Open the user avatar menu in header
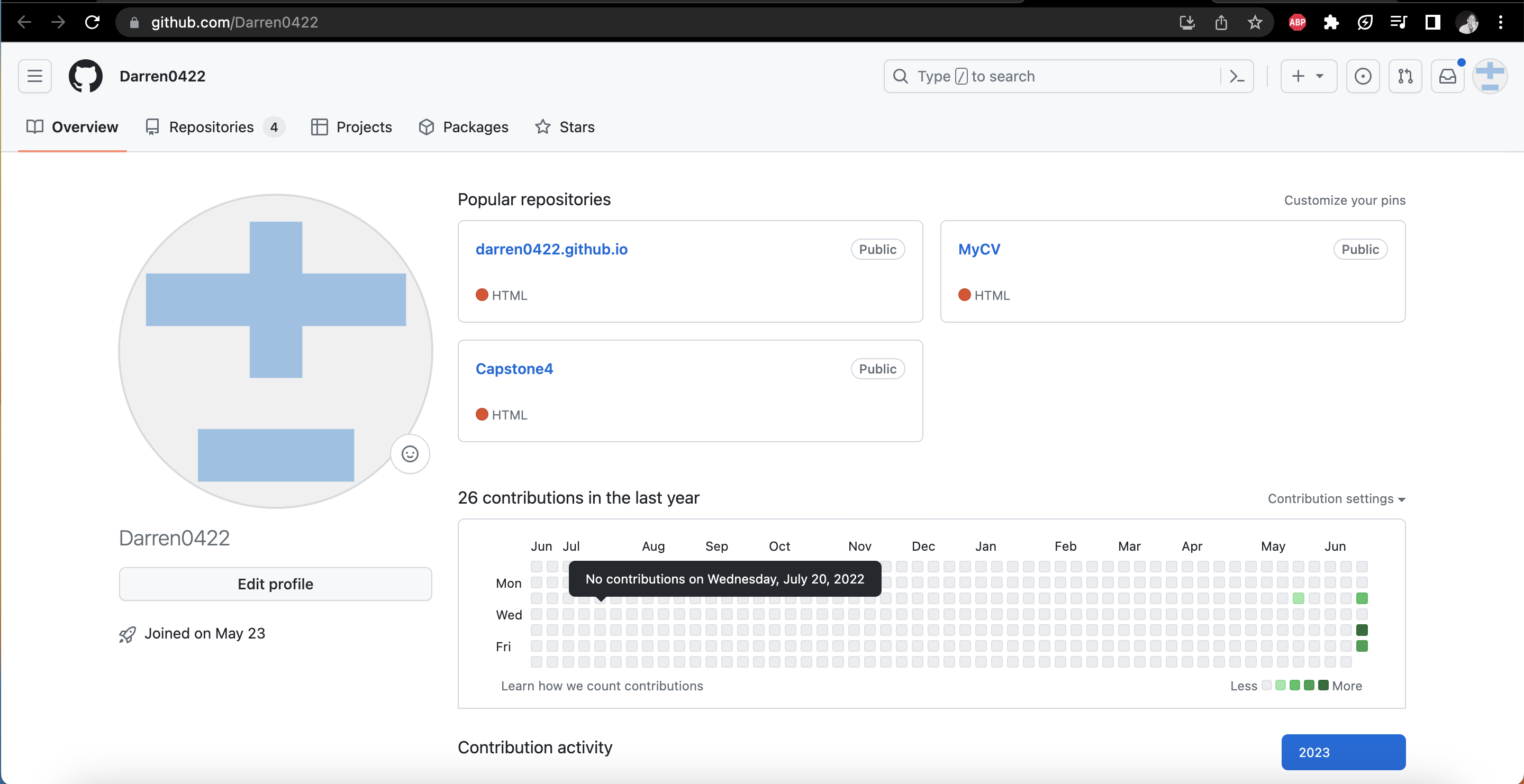 coord(1489,76)
